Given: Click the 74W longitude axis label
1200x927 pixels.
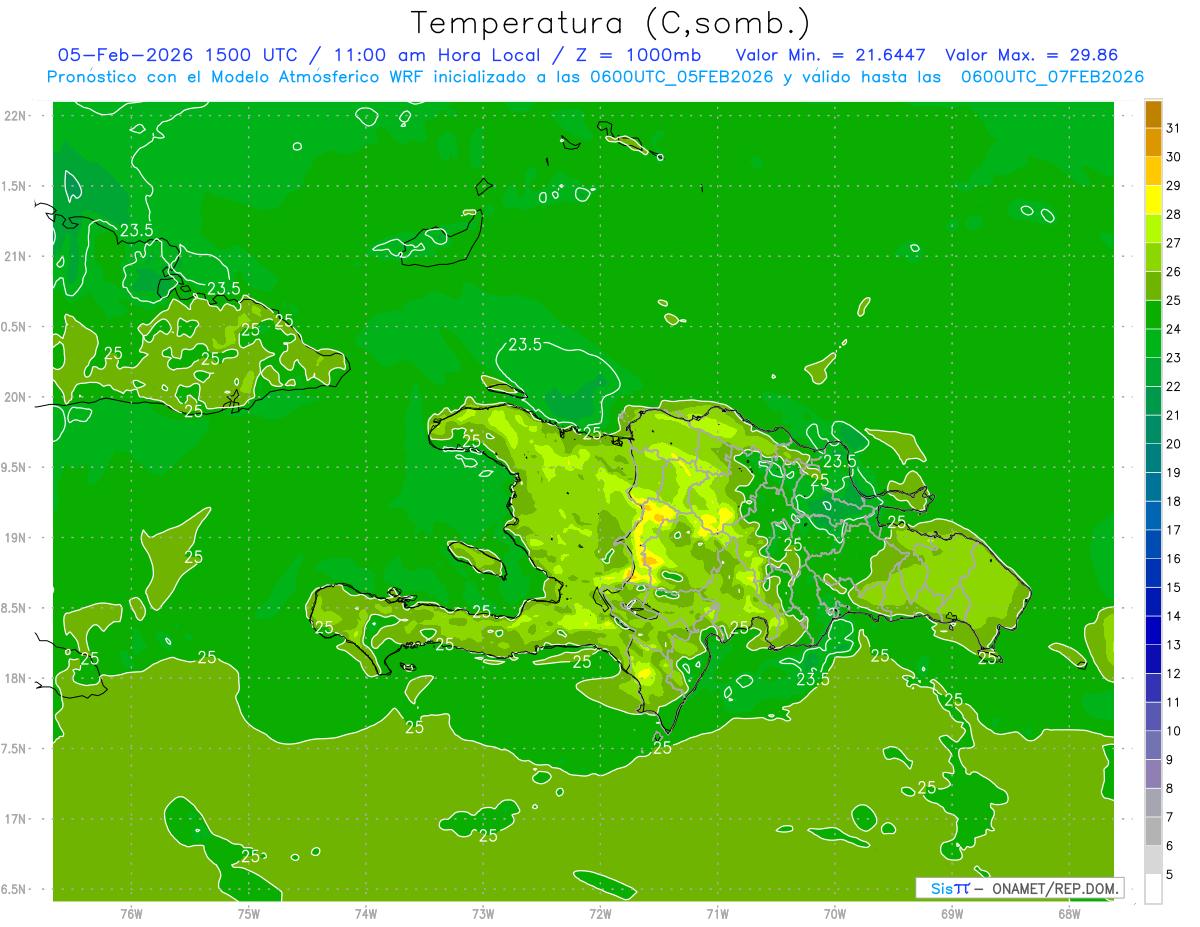Looking at the screenshot, I should click(x=365, y=914).
